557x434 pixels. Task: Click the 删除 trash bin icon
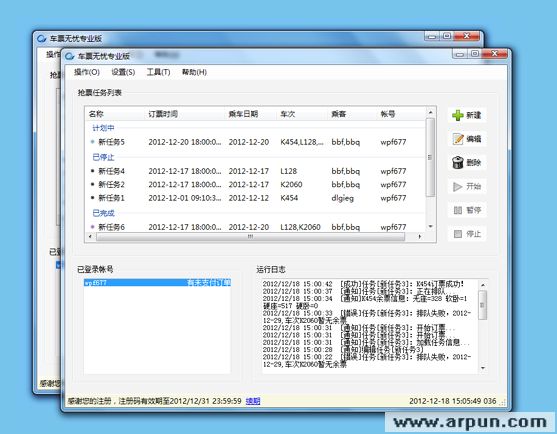tap(458, 162)
